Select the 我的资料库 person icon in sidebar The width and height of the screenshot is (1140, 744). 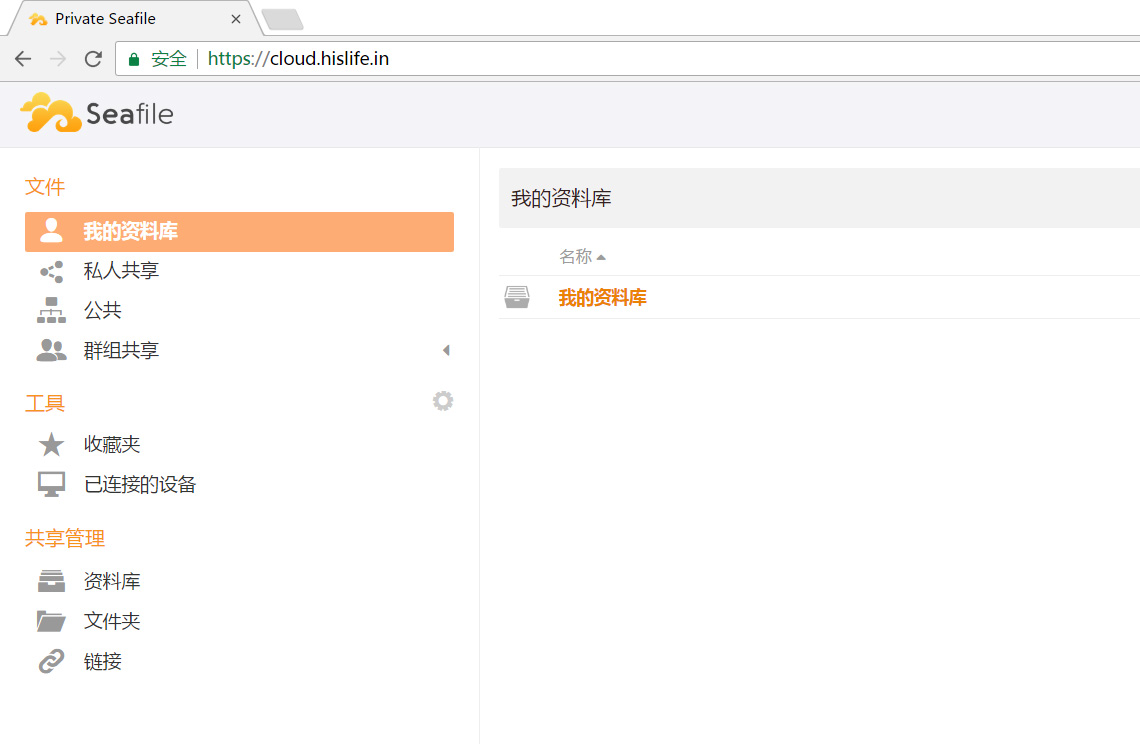(x=51, y=231)
